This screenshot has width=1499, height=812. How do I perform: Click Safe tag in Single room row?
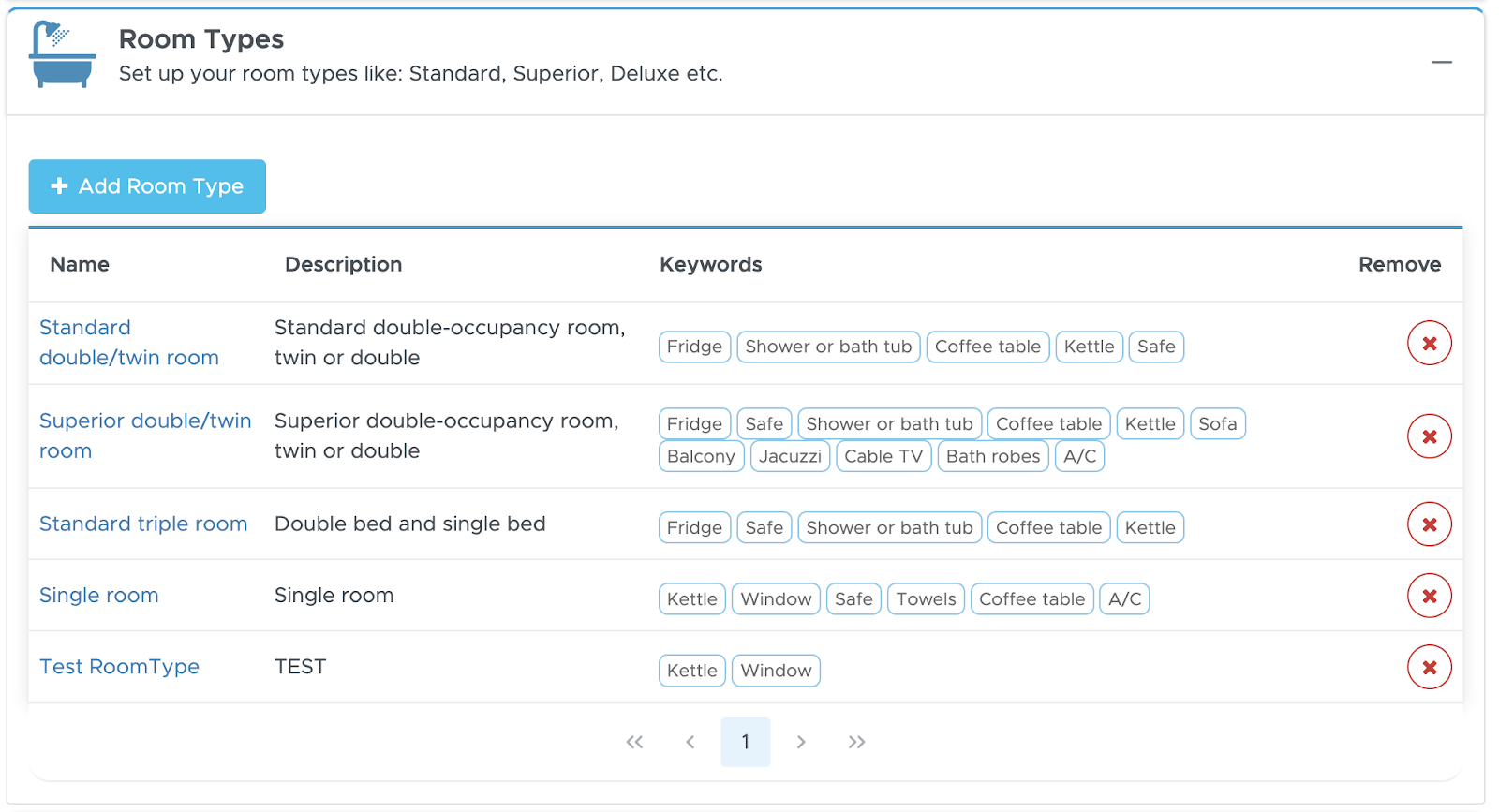[x=853, y=599]
